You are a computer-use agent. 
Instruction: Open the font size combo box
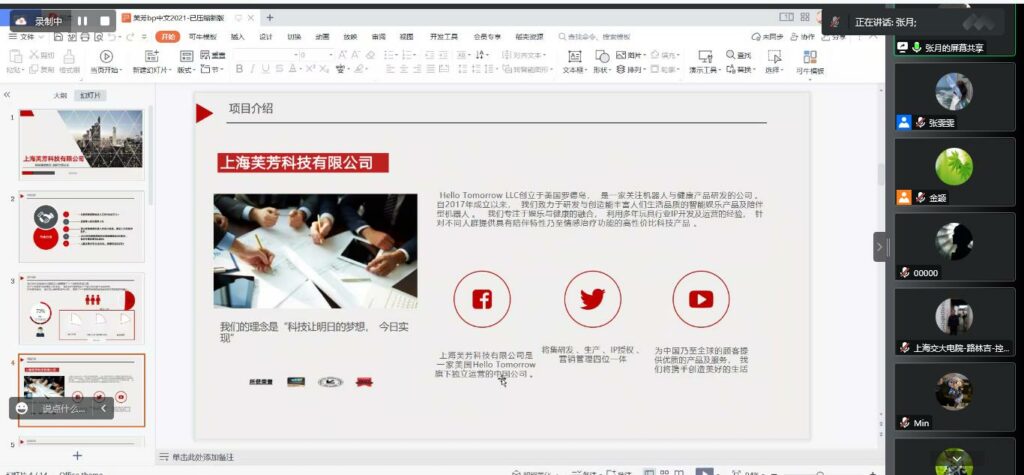(317, 56)
